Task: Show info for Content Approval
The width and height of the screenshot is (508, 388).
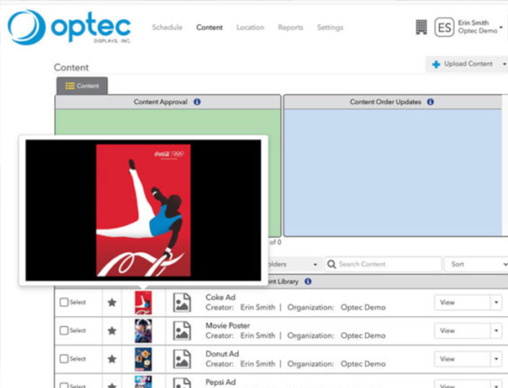Action: 197,102
